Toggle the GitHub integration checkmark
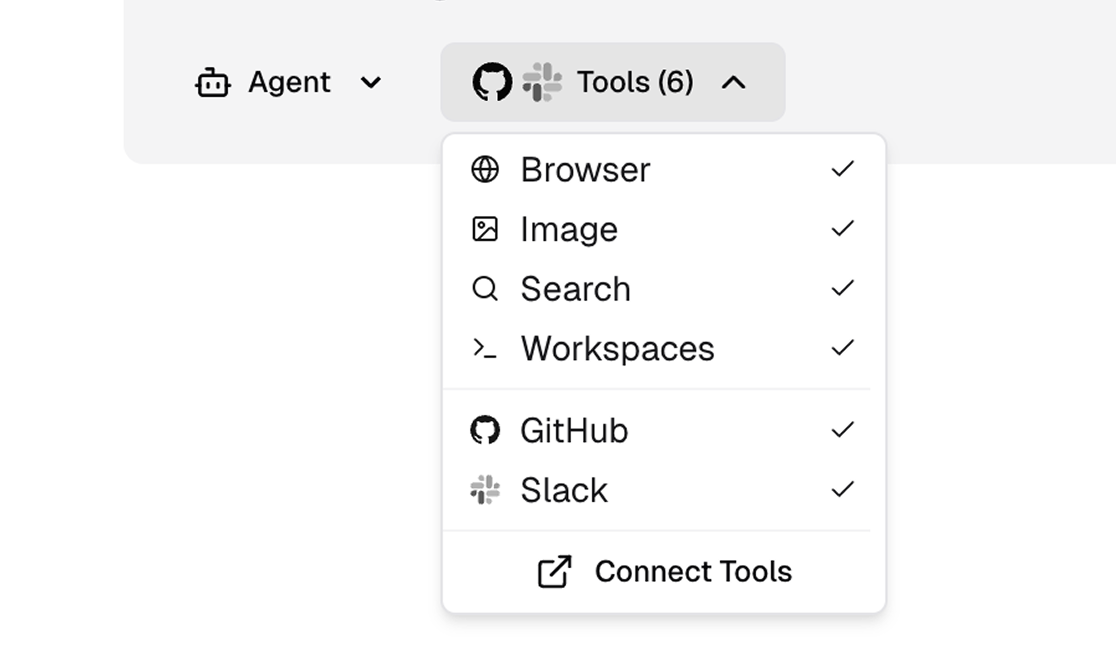Viewport: 1116px width, 657px height. (843, 430)
